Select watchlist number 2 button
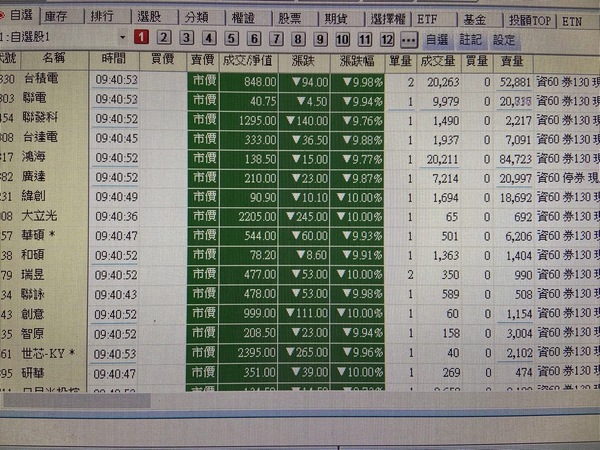Image resolution: width=600 pixels, height=450 pixels. click(x=164, y=38)
